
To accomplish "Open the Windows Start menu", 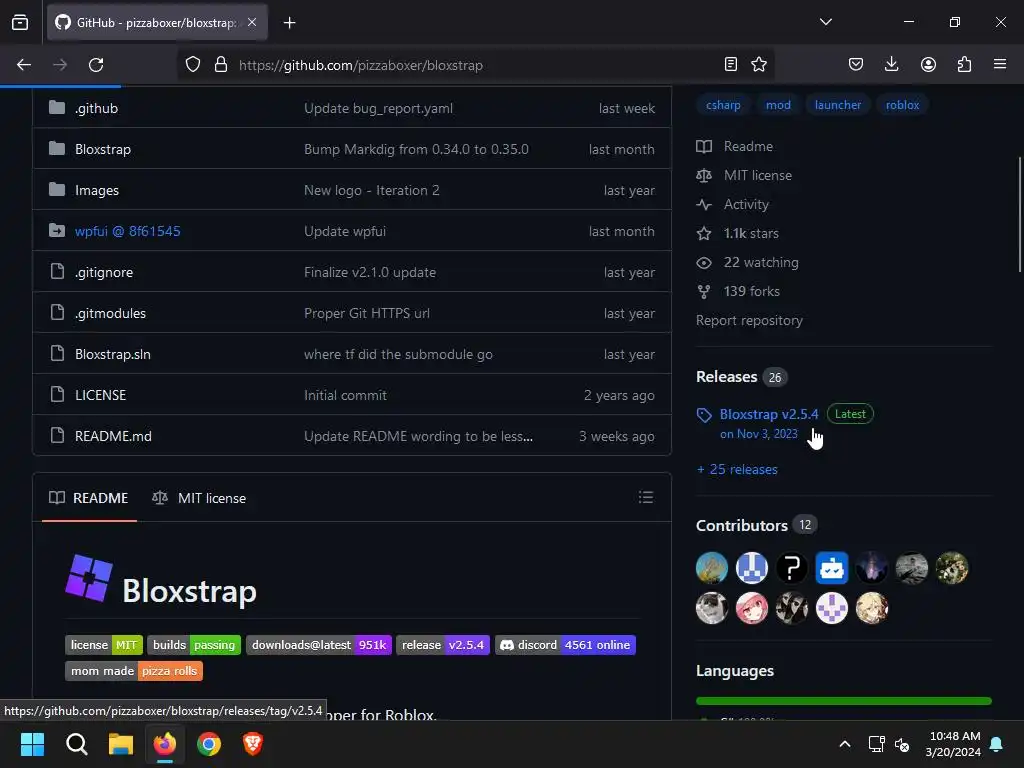I will (x=32, y=744).
